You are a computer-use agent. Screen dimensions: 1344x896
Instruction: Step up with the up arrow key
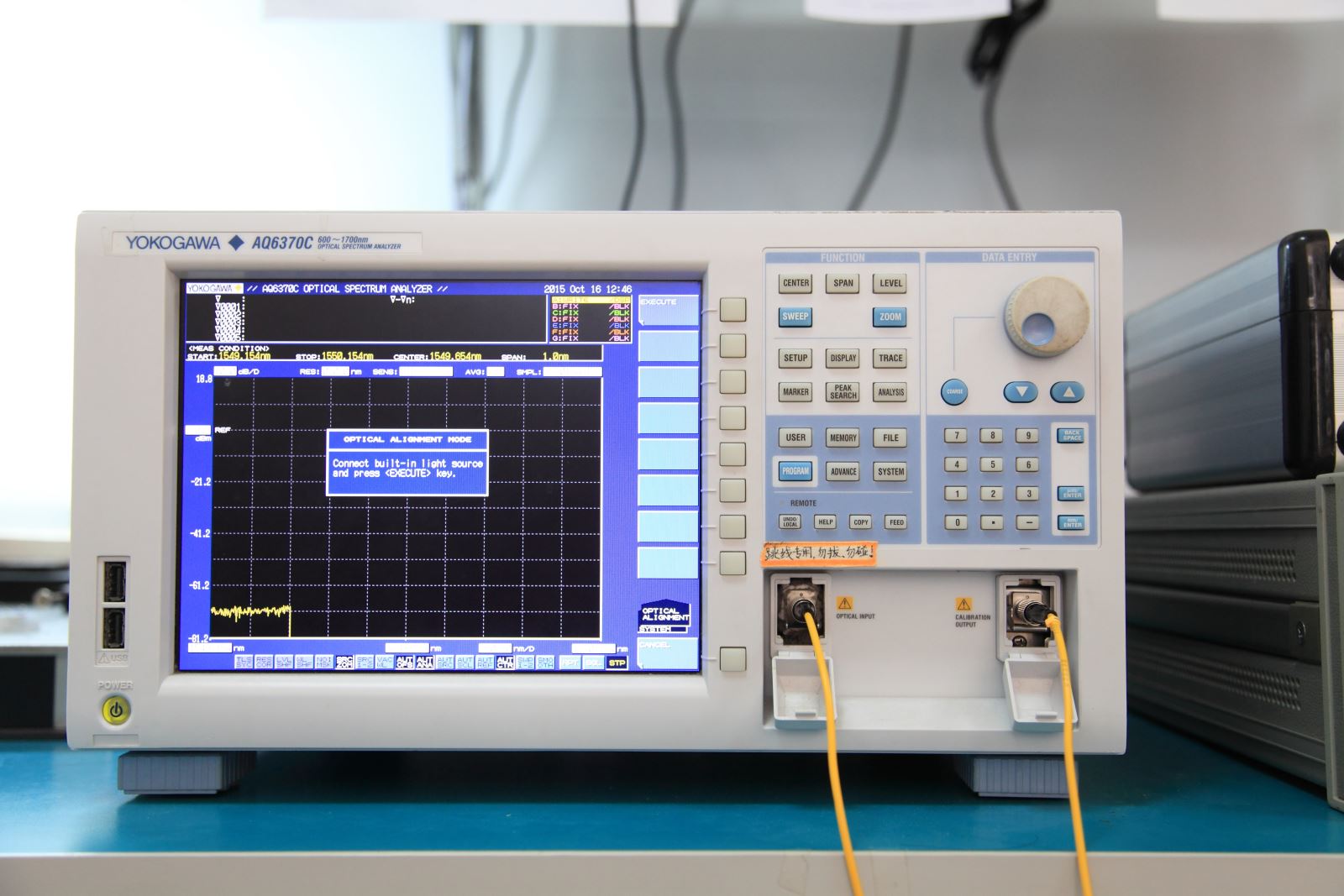coord(1068,392)
